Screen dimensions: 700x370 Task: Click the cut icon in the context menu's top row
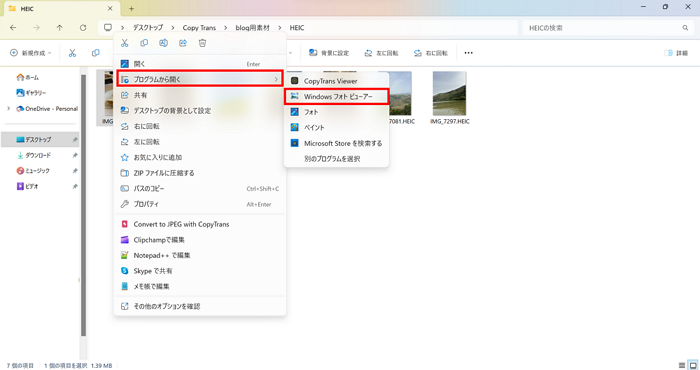[x=125, y=43]
